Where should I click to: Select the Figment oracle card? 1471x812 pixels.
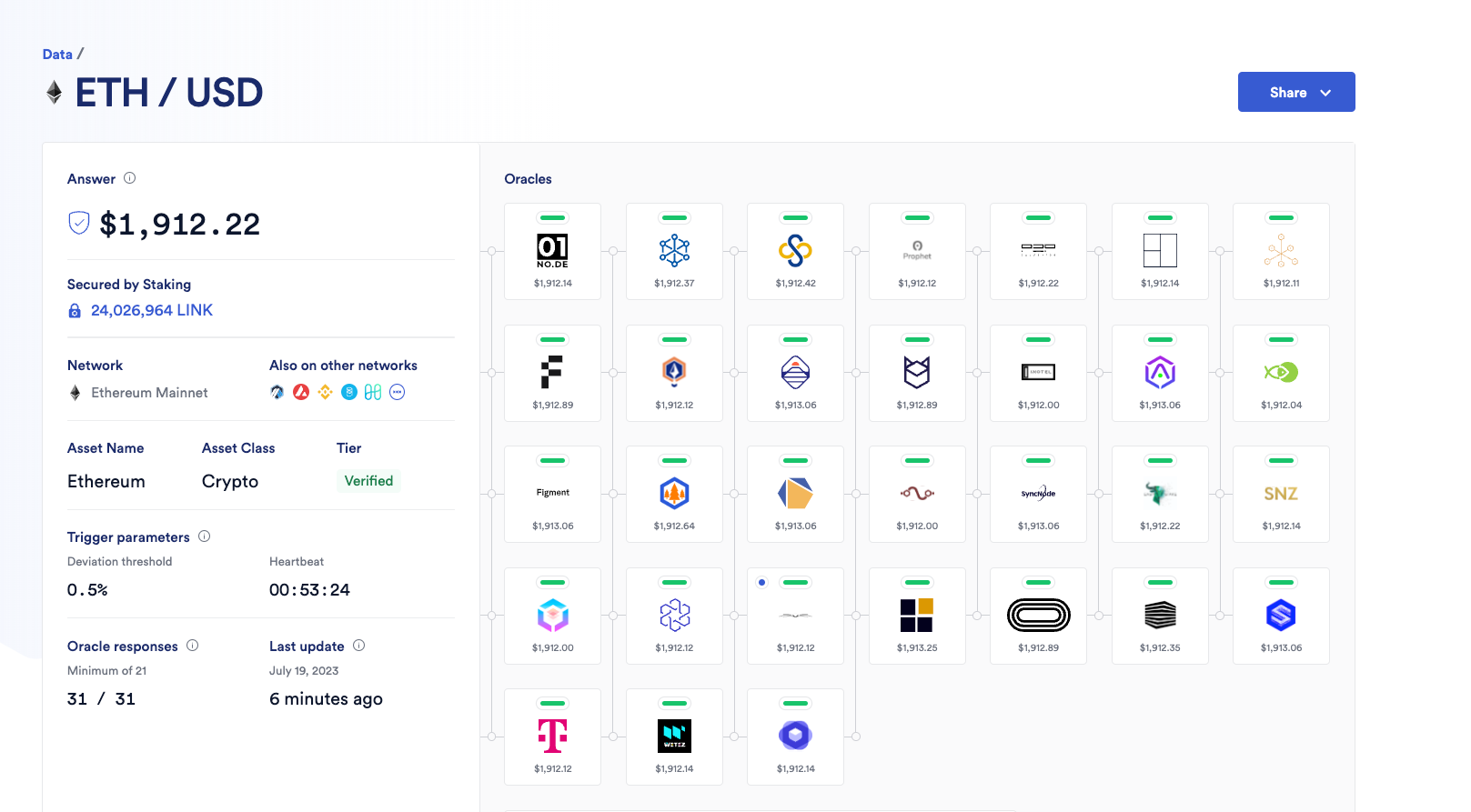coord(552,494)
